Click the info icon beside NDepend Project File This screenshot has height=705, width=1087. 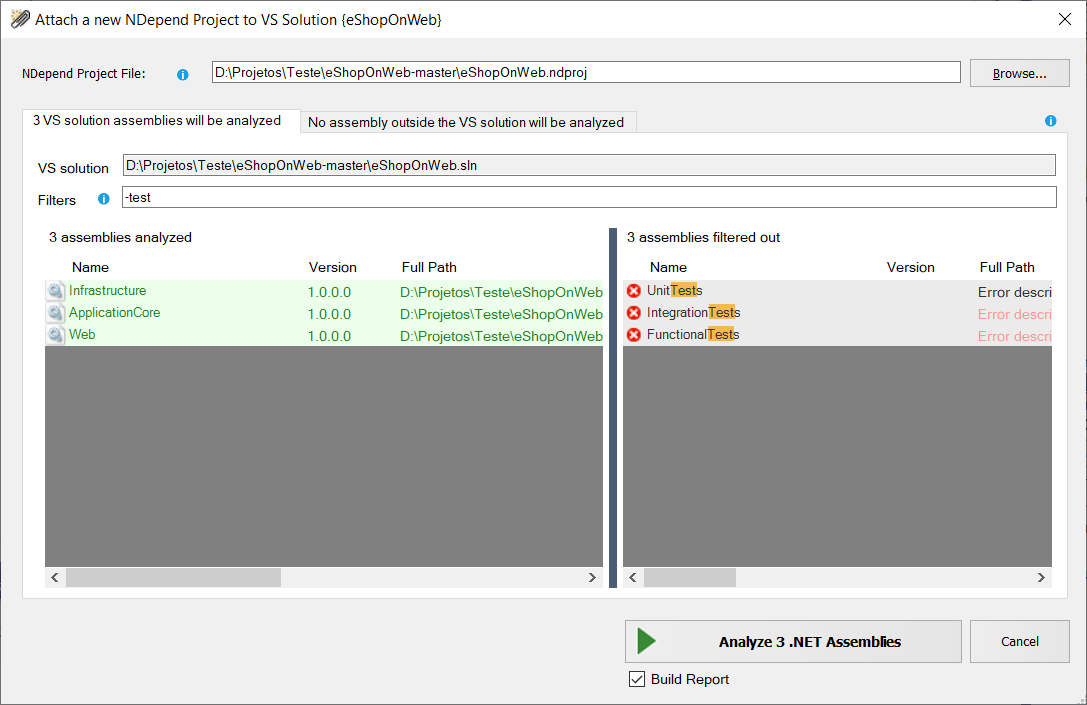(182, 74)
